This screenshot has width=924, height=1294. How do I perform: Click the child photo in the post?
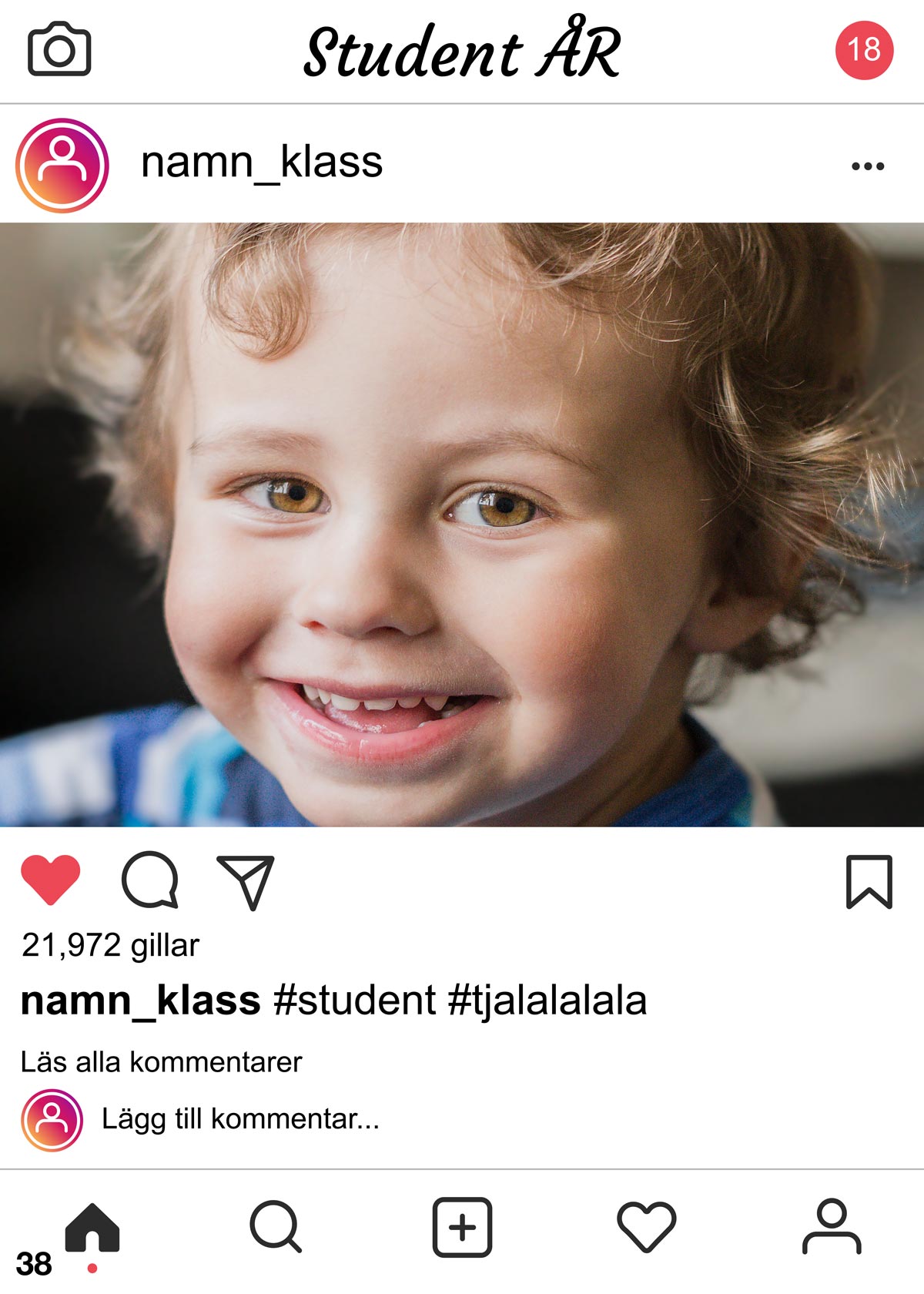point(462,525)
